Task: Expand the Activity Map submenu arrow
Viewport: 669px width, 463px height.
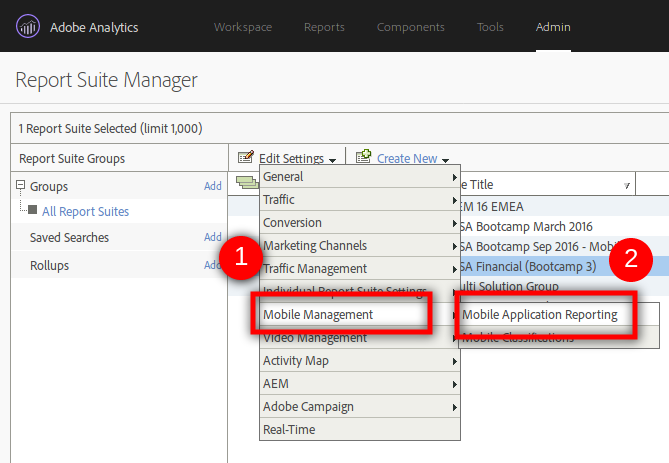Action: (x=455, y=361)
